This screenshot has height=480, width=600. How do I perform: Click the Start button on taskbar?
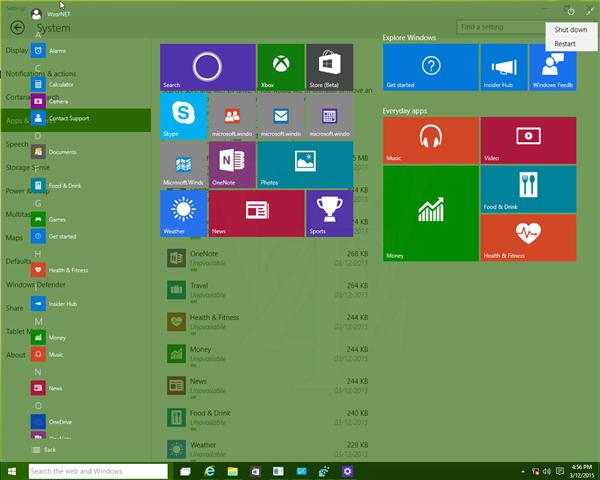tap(13, 471)
